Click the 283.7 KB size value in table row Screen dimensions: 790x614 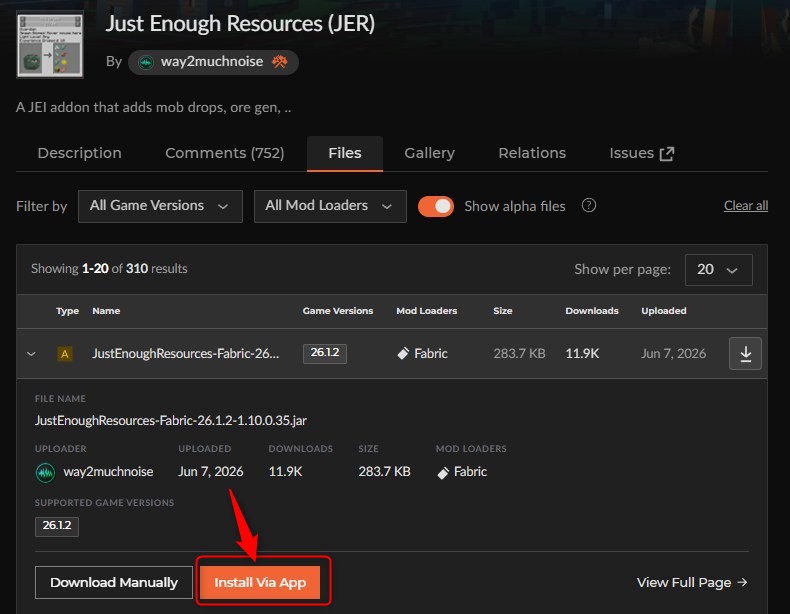(x=519, y=354)
